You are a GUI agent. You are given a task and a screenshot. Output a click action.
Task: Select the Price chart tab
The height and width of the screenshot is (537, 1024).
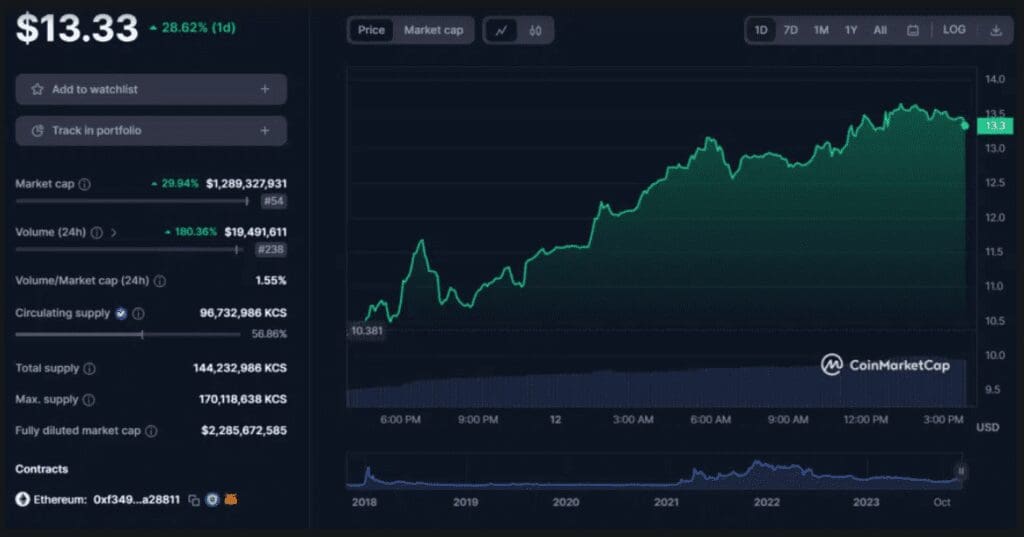[x=371, y=30]
